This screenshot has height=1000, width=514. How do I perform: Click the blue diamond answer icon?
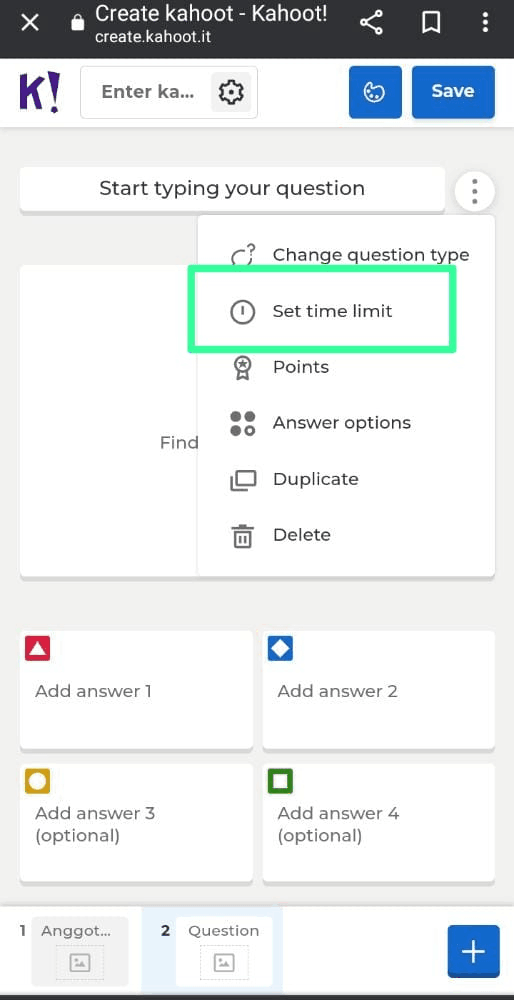point(280,649)
